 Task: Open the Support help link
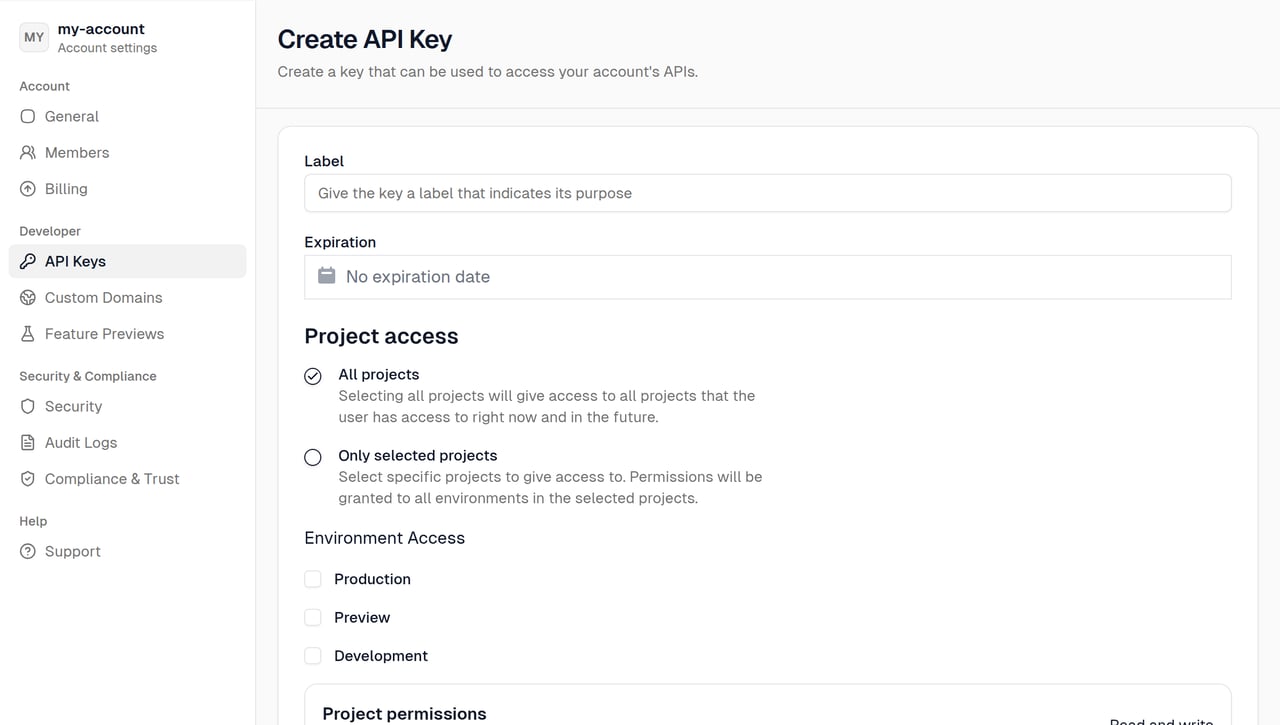pos(127,551)
